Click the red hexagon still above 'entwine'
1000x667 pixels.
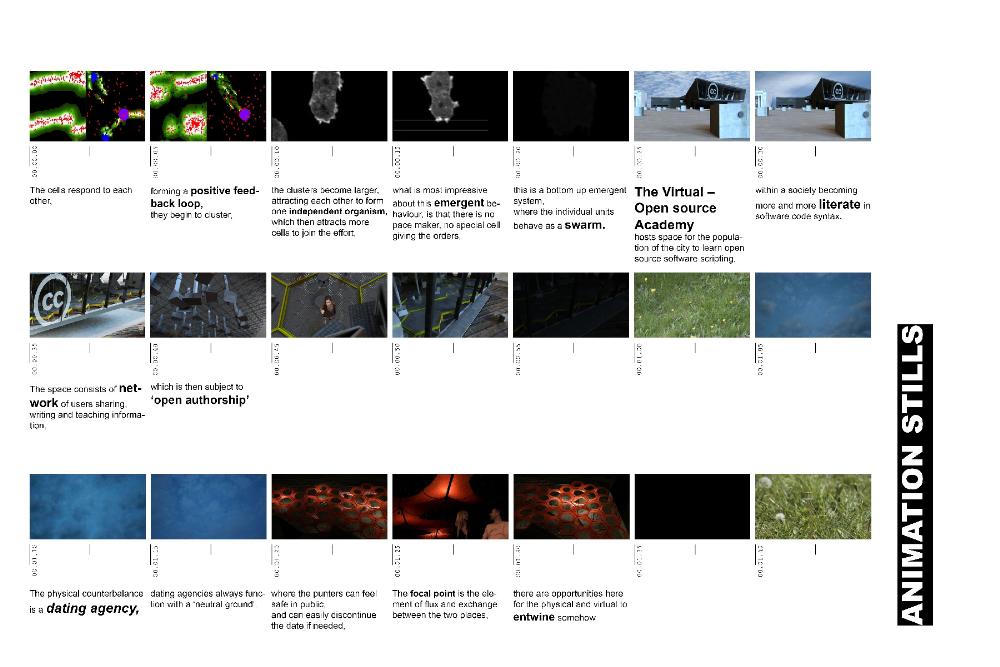(x=570, y=507)
